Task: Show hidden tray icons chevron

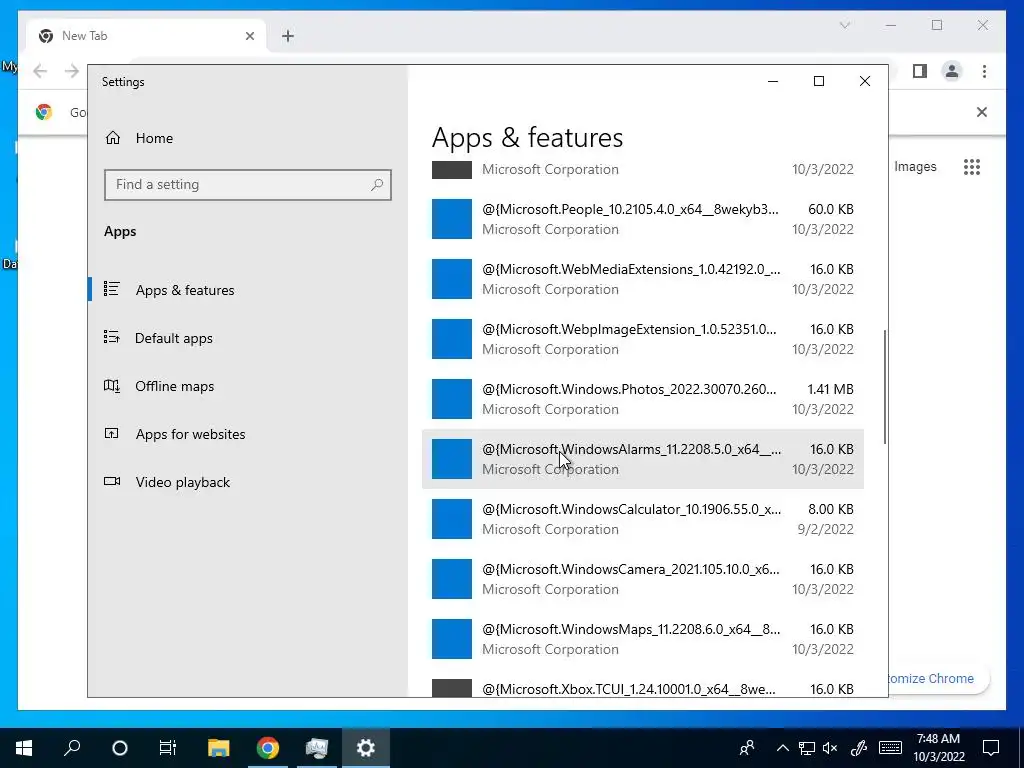Action: click(x=782, y=748)
